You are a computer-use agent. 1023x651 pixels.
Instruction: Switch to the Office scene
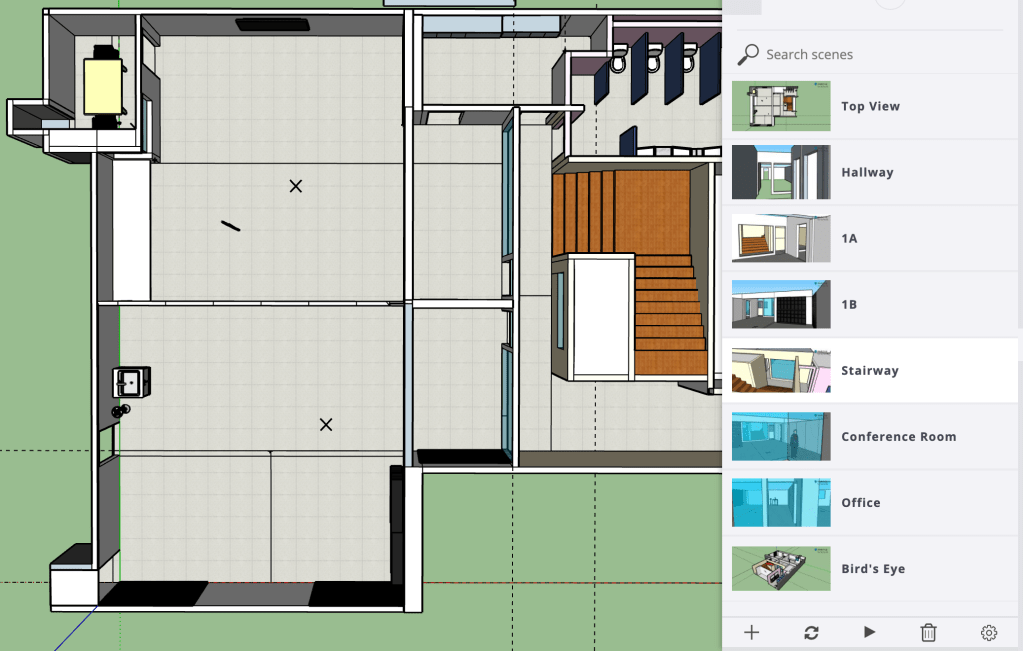tap(860, 503)
